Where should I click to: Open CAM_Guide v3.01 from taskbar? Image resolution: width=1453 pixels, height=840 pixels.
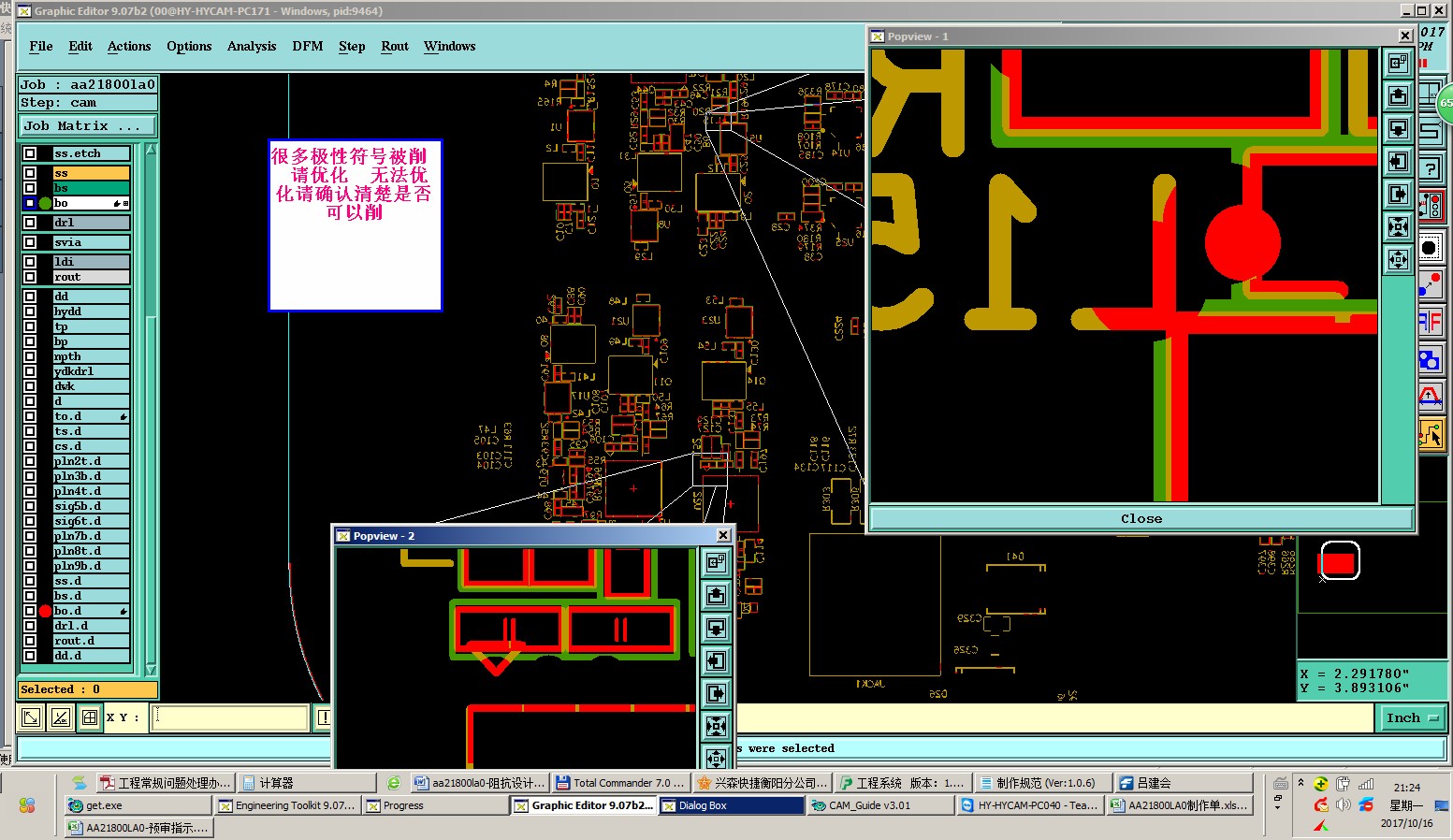pos(879,805)
